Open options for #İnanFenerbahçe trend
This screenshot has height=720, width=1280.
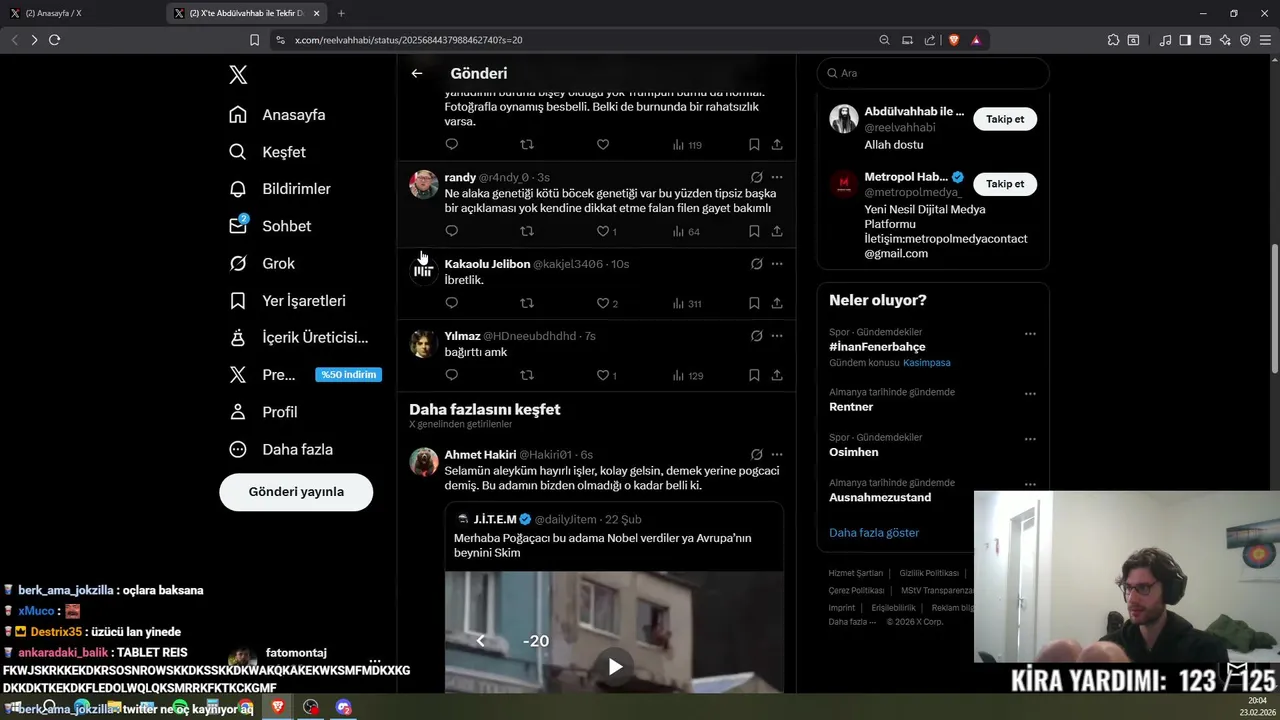coord(1030,333)
